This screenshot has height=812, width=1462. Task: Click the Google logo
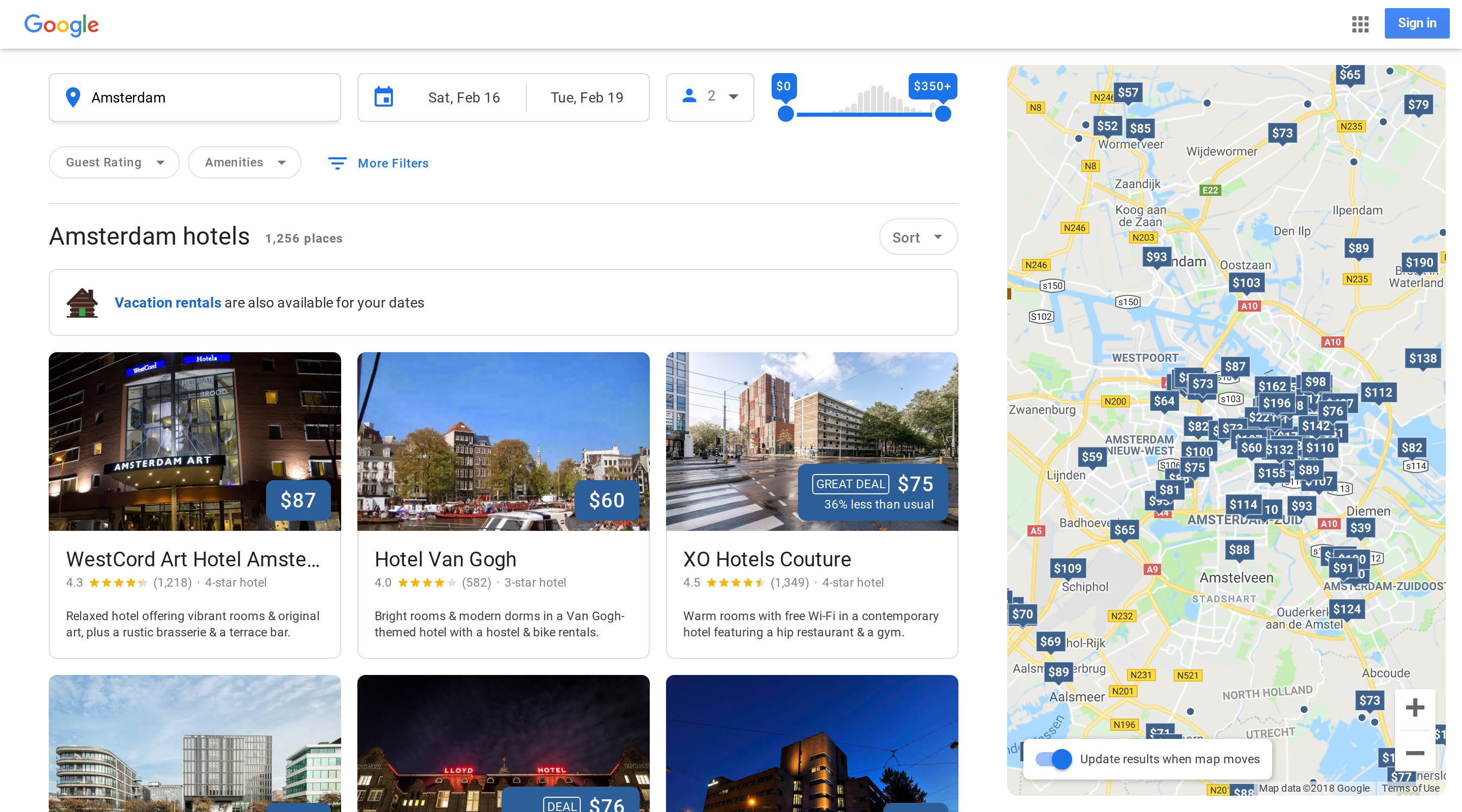click(61, 24)
